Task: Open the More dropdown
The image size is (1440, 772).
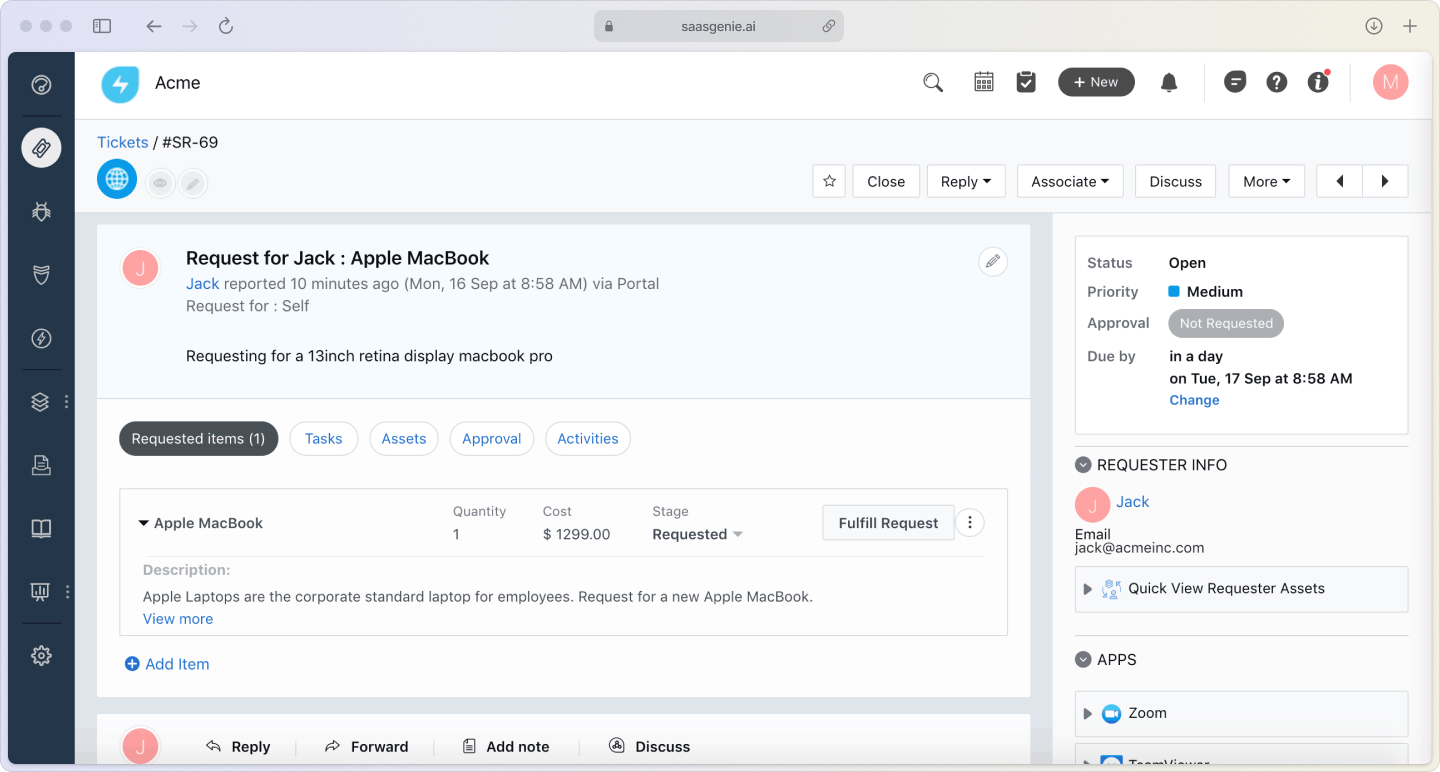Action: tap(1266, 181)
